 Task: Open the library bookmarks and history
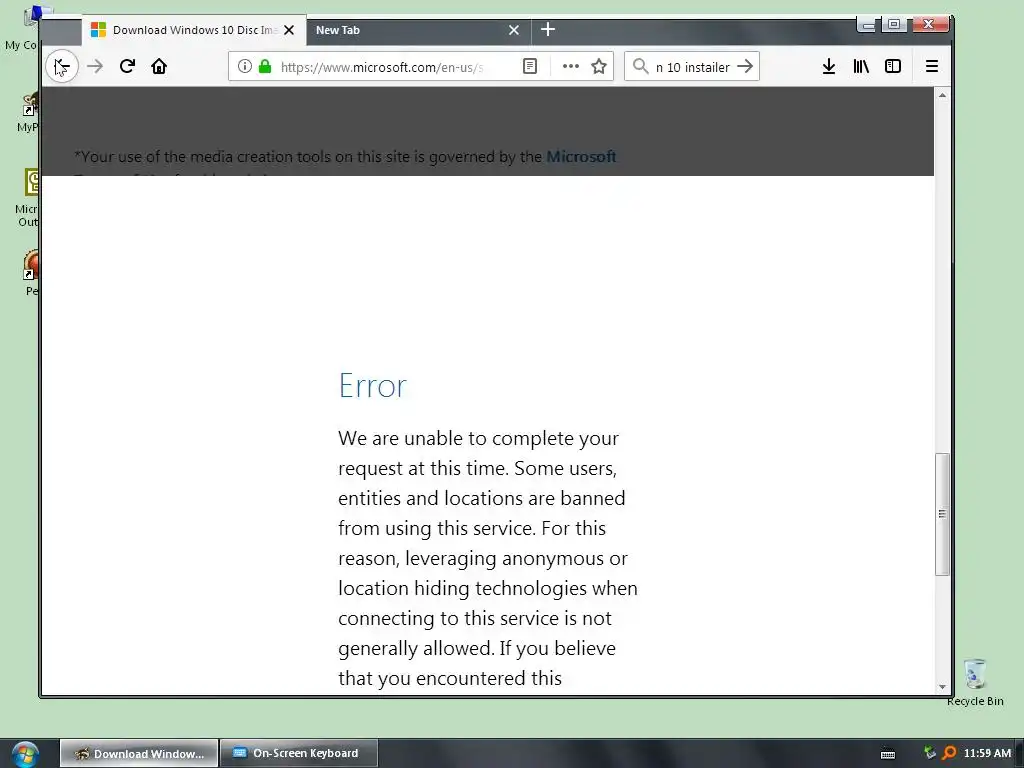pos(861,66)
